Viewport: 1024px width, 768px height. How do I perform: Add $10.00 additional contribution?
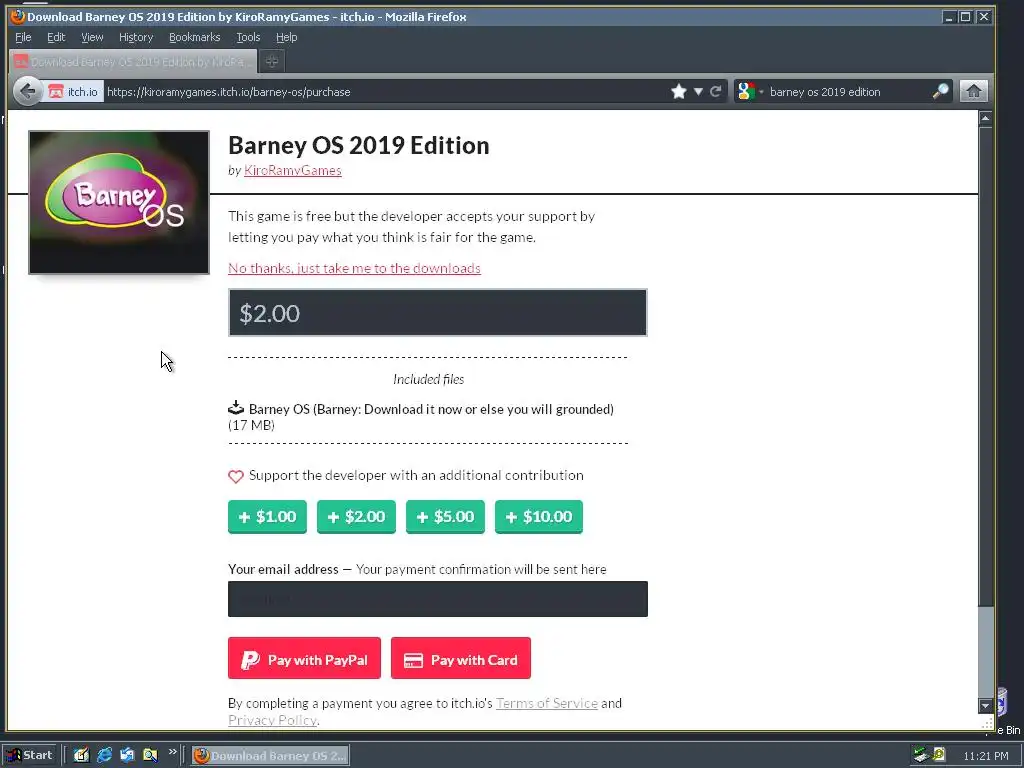539,517
